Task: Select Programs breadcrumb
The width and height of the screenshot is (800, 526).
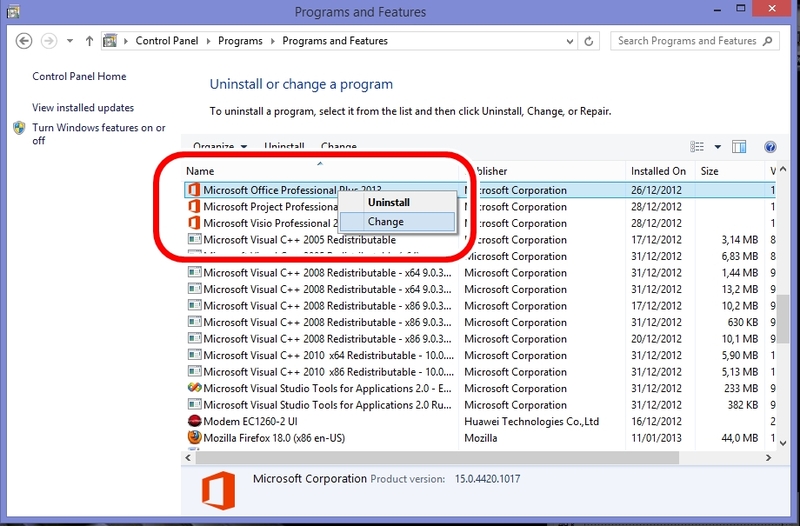Action: [x=240, y=41]
